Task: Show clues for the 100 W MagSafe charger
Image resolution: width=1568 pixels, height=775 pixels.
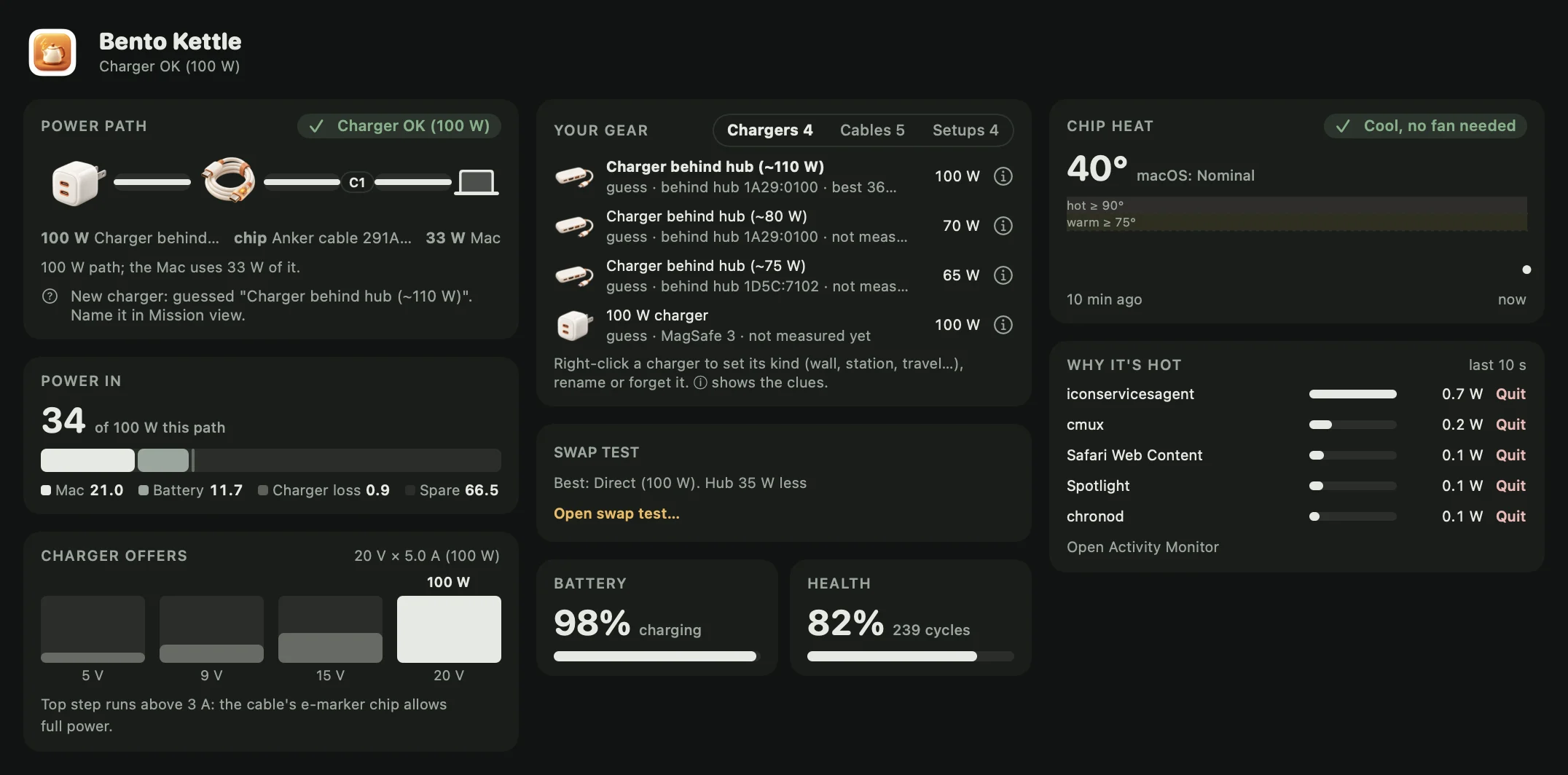Action: (1003, 325)
